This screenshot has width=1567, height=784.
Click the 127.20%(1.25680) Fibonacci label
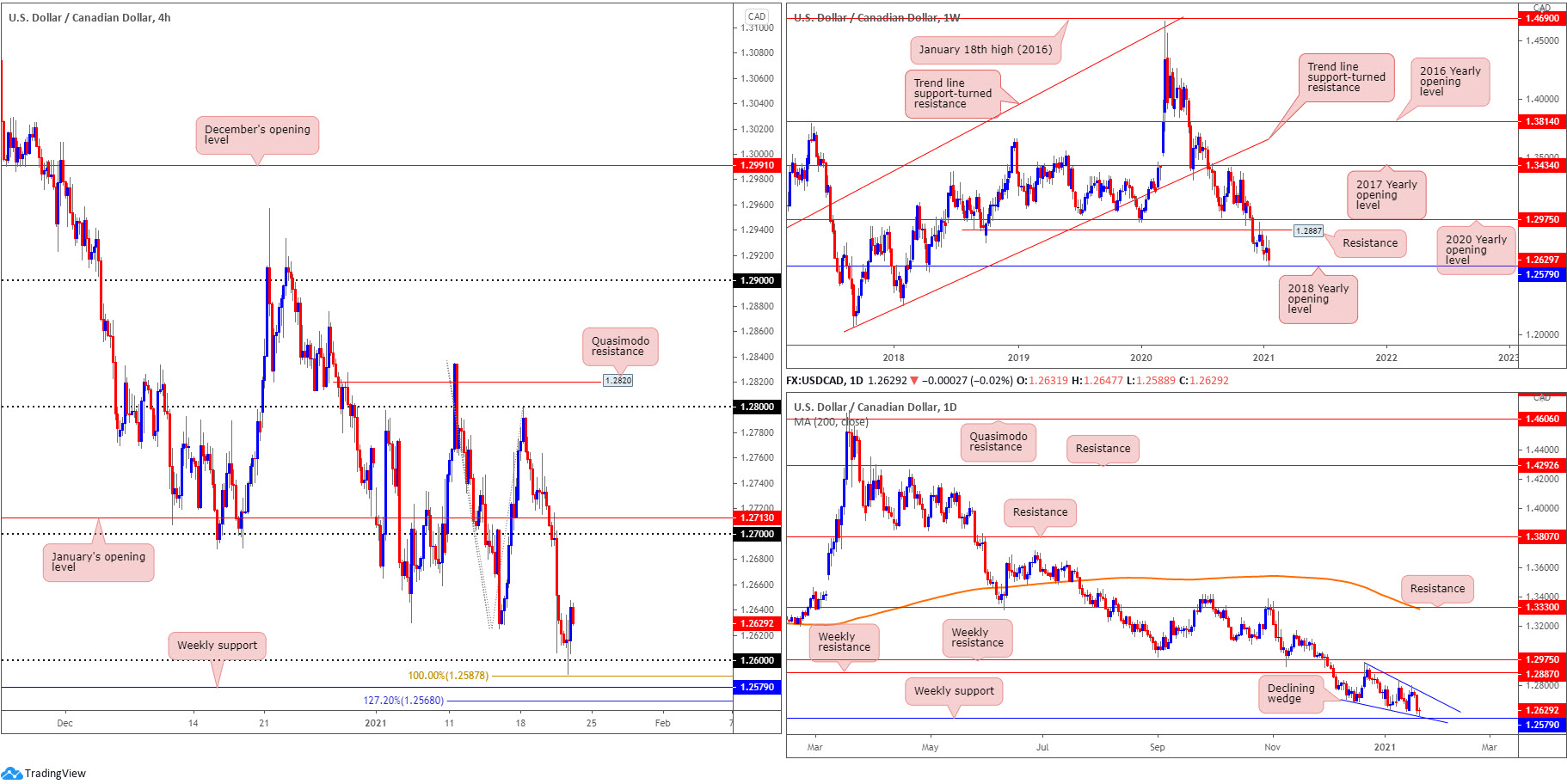click(x=403, y=701)
